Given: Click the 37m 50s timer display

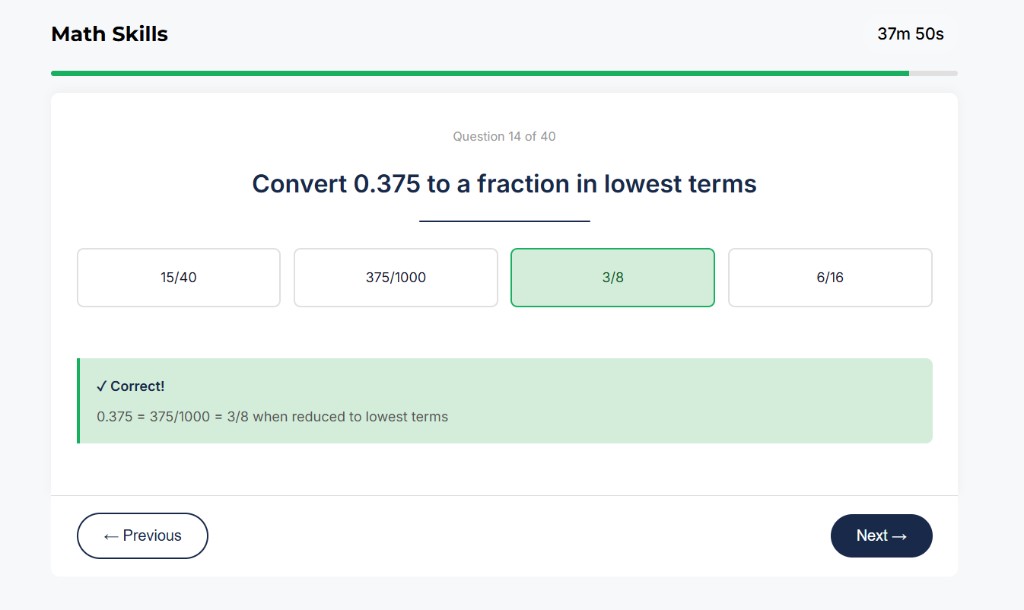Looking at the screenshot, I should pos(910,33).
